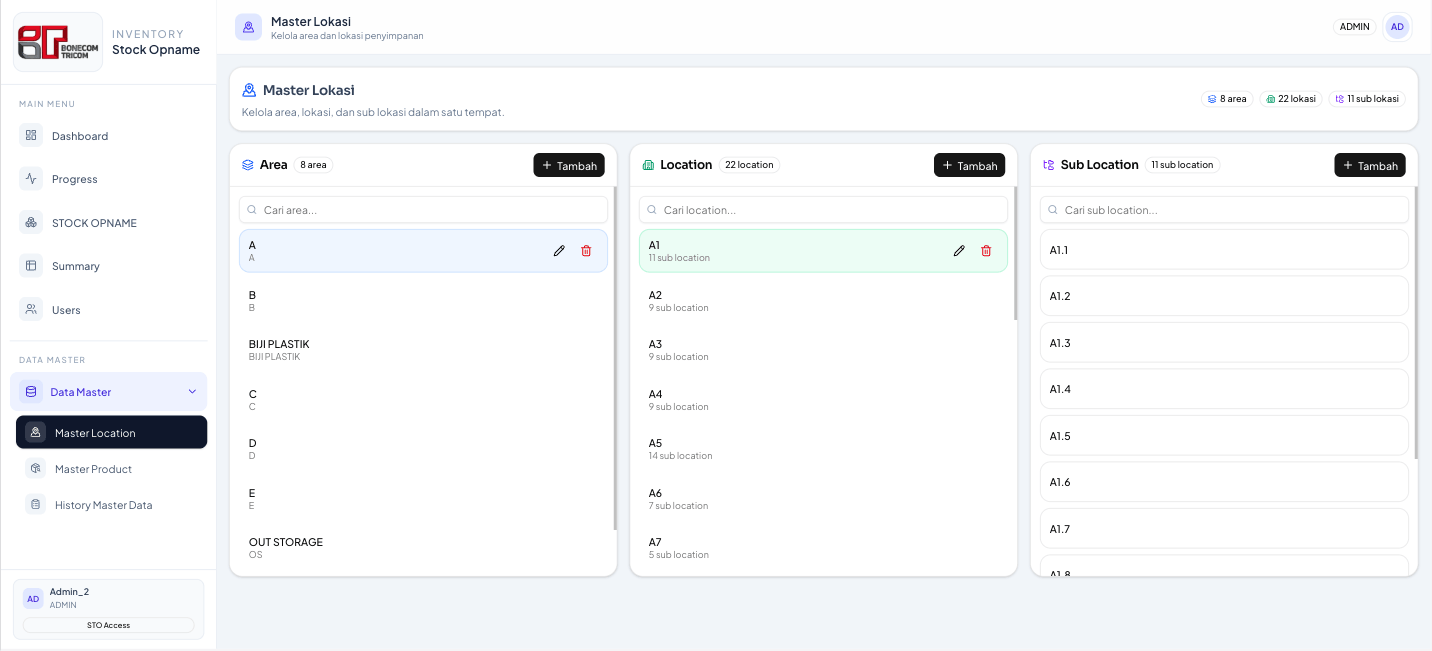The width and height of the screenshot is (1432, 651).
Task: Open Master Product submenu item
Action: click(112, 469)
